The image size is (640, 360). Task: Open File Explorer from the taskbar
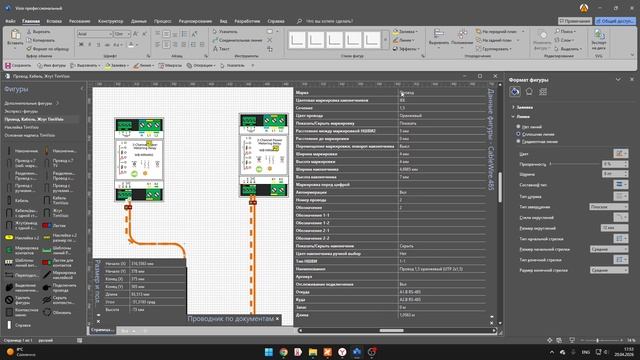coord(313,352)
